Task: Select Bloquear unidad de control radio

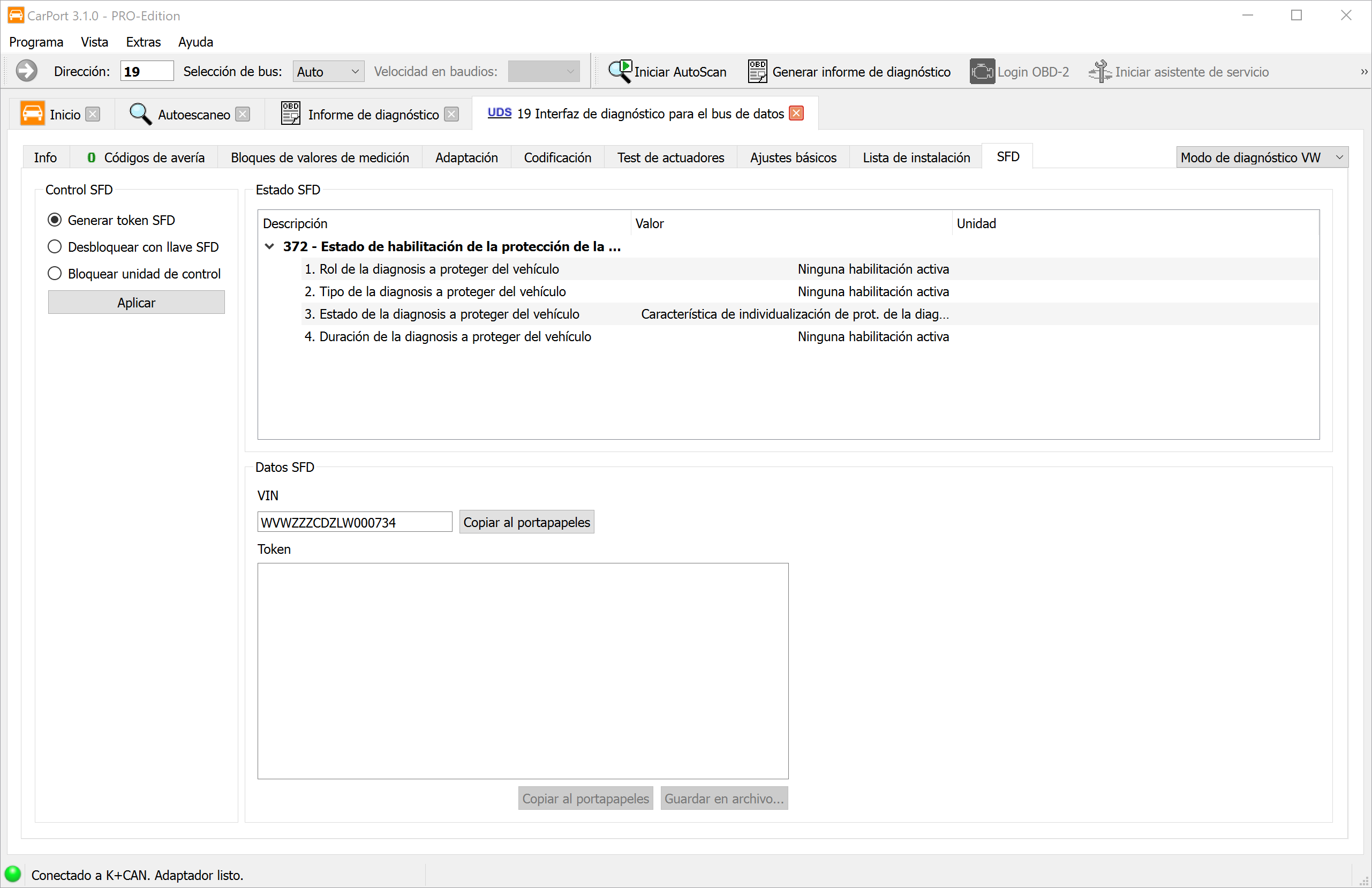Action: [x=55, y=273]
